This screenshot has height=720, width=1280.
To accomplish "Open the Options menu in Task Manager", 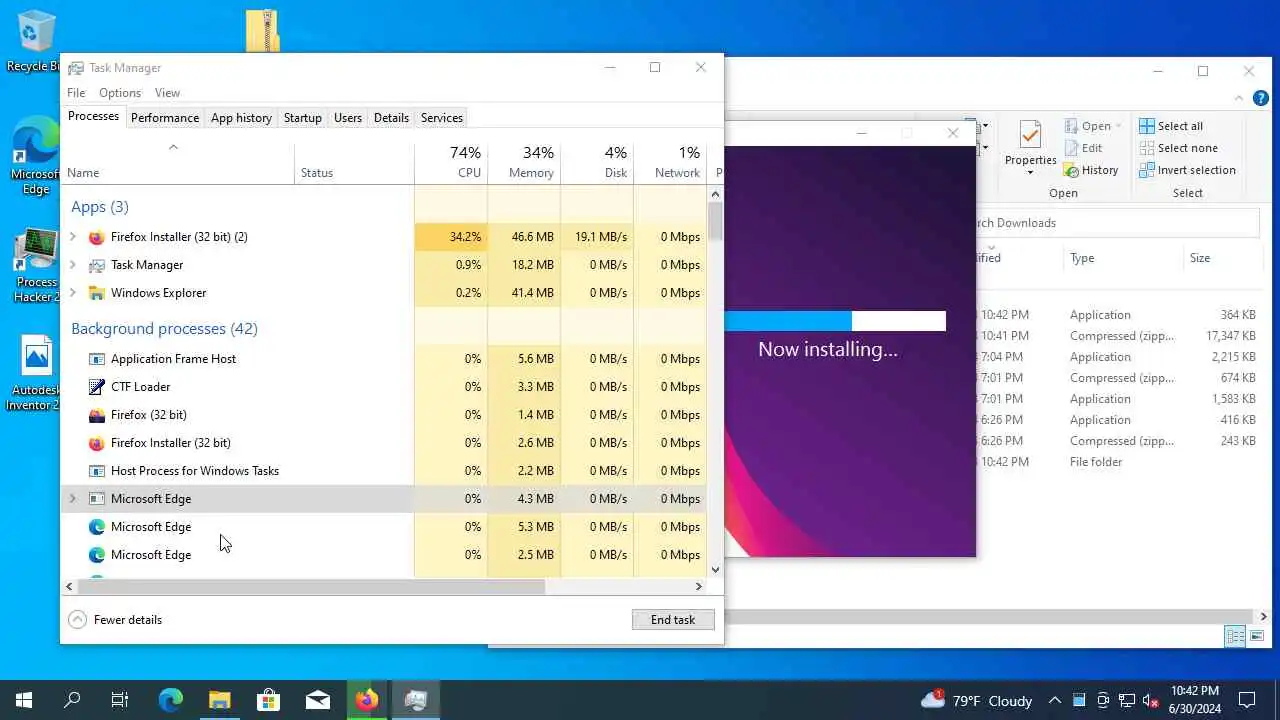I will click(119, 93).
